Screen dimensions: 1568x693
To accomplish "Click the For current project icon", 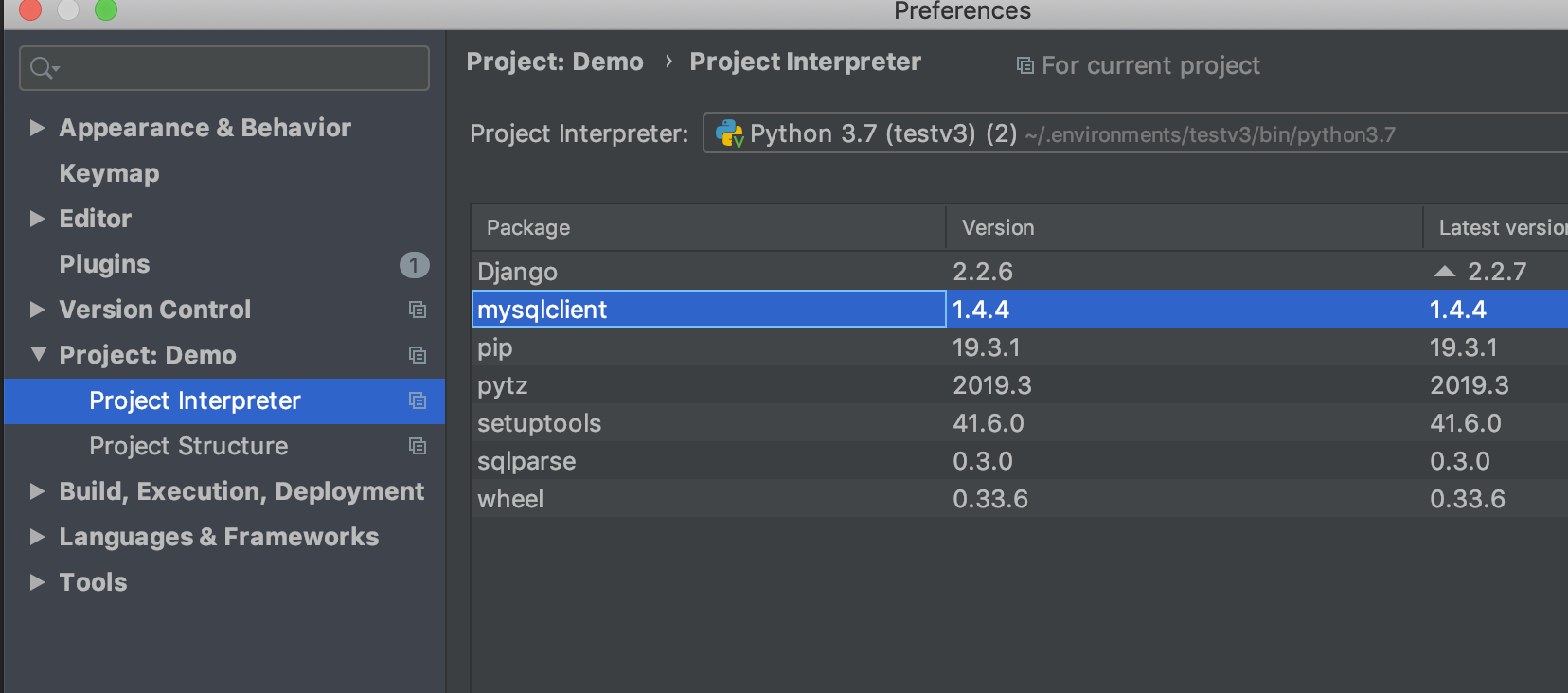I will pos(1025,65).
